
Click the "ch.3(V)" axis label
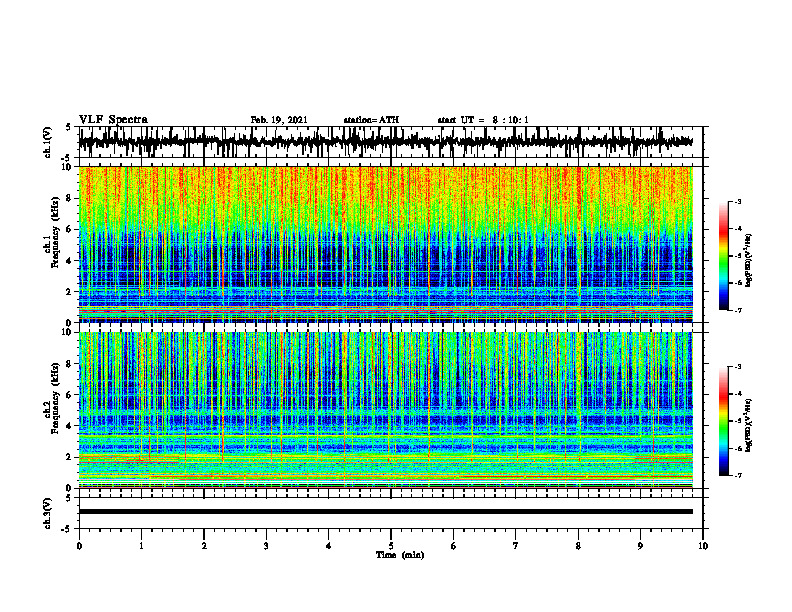point(48,513)
